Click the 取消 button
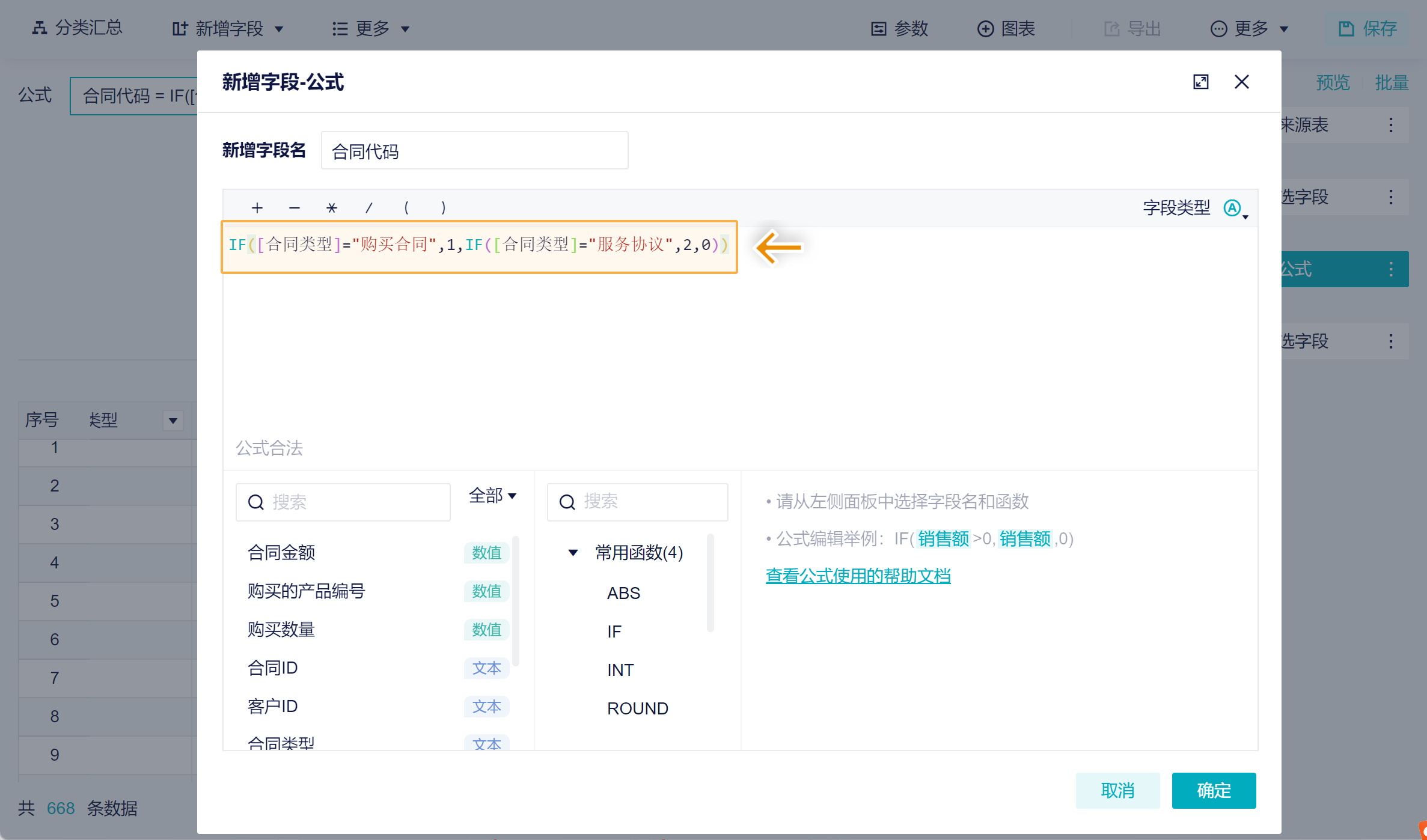This screenshot has width=1427, height=840. [1117, 790]
